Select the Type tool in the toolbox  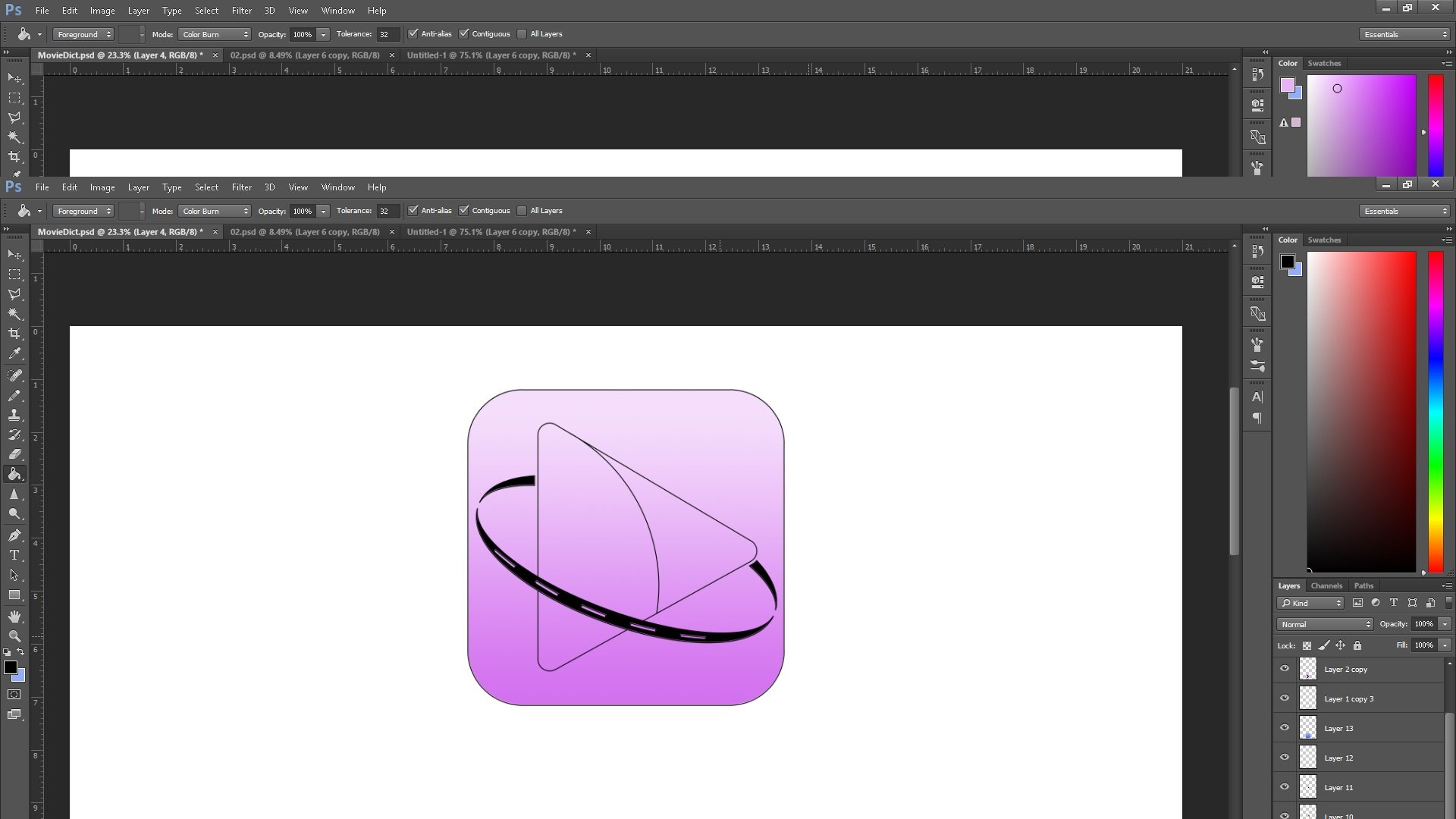coord(14,555)
